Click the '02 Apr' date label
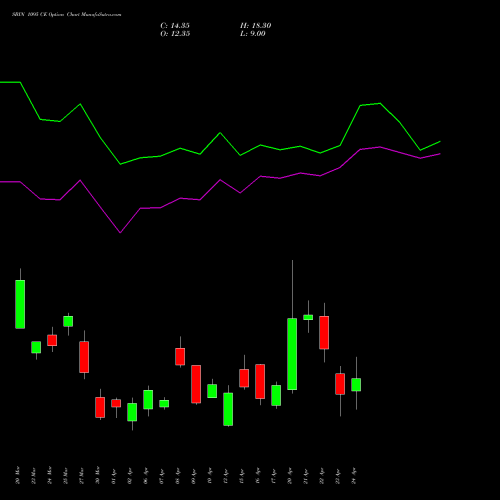This screenshot has width=500, height=500. 130,475
